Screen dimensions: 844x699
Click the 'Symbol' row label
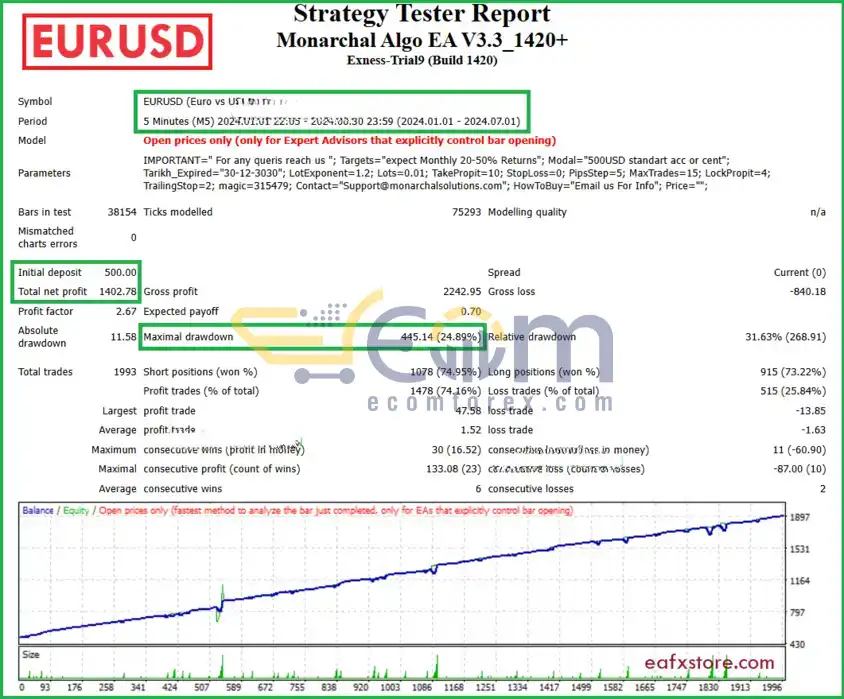coord(35,101)
